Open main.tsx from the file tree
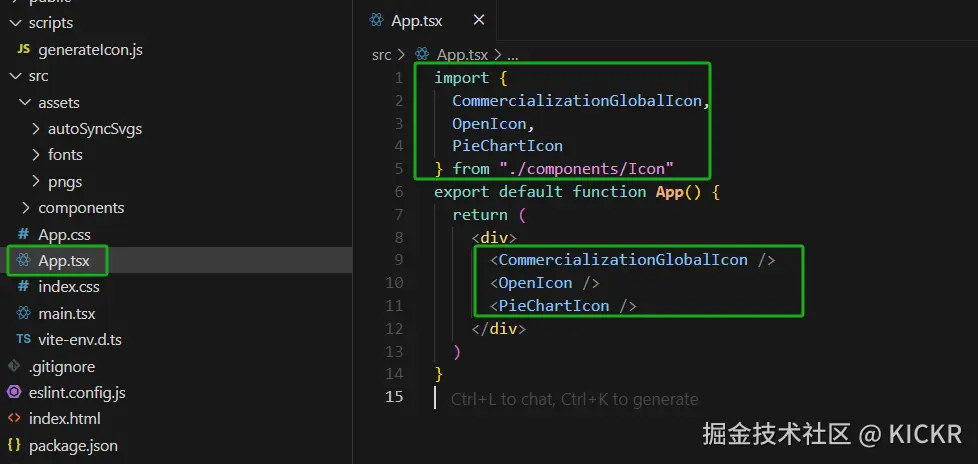The height and width of the screenshot is (464, 978). [x=67, y=313]
